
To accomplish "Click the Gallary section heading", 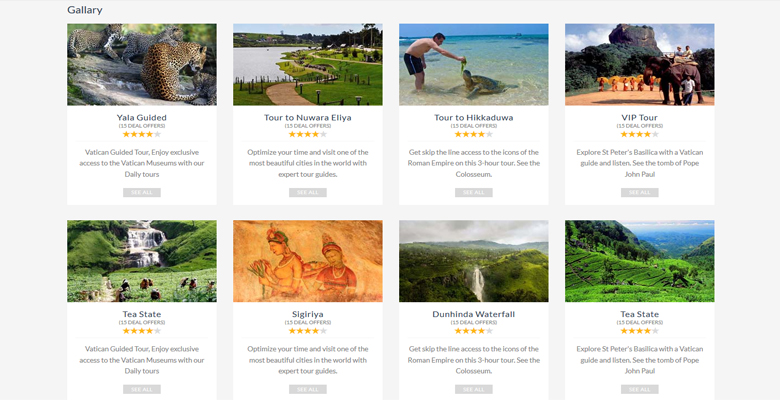I will (x=85, y=10).
